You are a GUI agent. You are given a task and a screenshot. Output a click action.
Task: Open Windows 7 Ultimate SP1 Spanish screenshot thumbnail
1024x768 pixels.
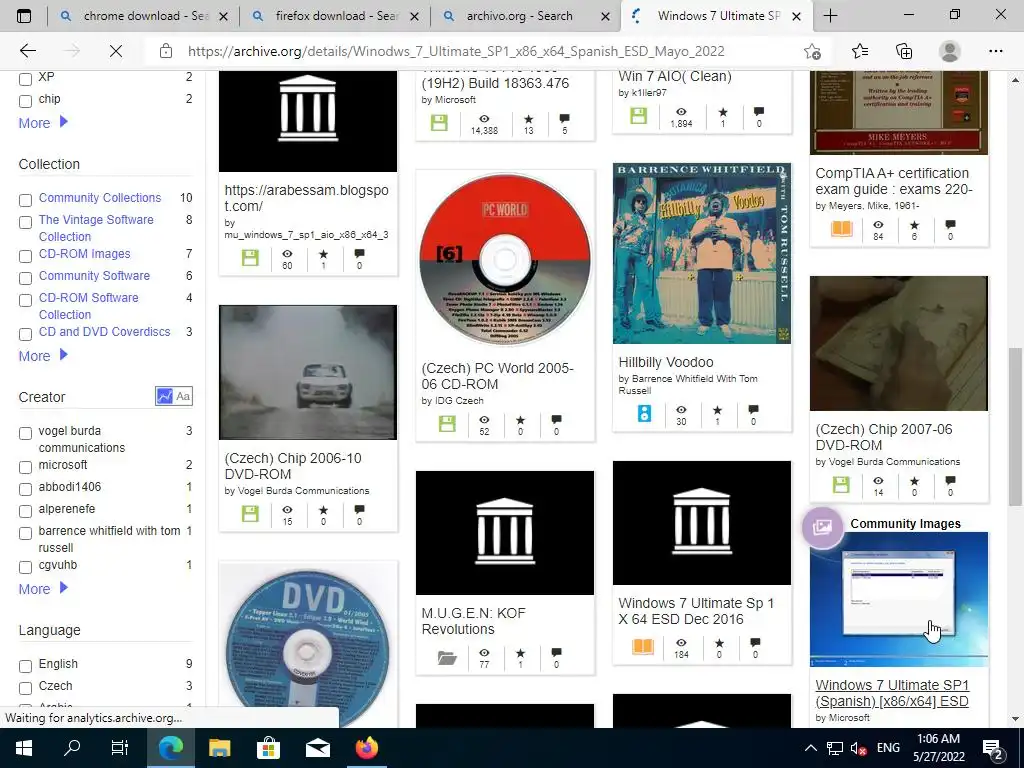click(x=899, y=600)
